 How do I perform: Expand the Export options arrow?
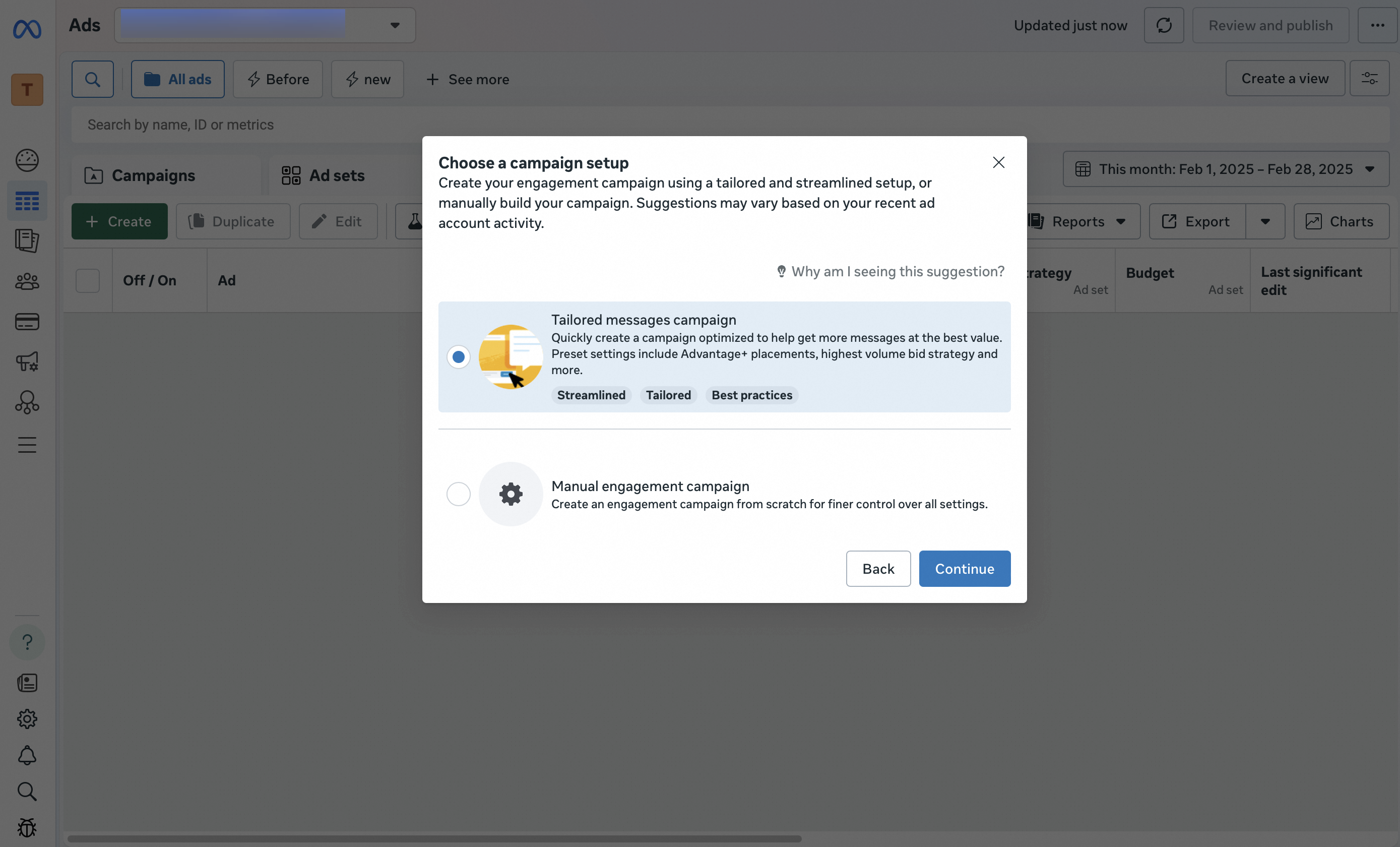click(x=1265, y=222)
